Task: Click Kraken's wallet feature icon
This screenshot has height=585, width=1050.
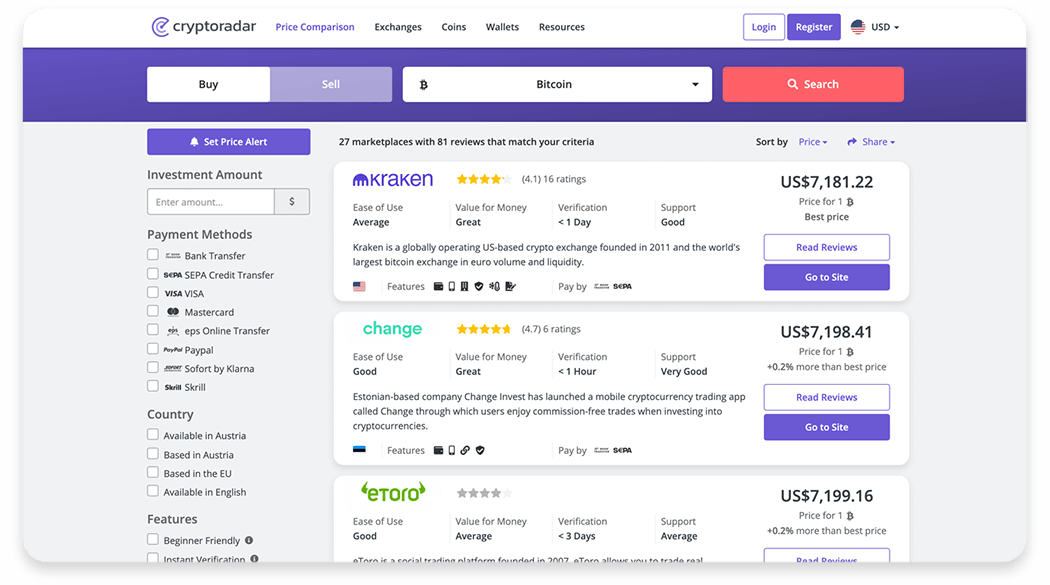Action: (x=439, y=286)
